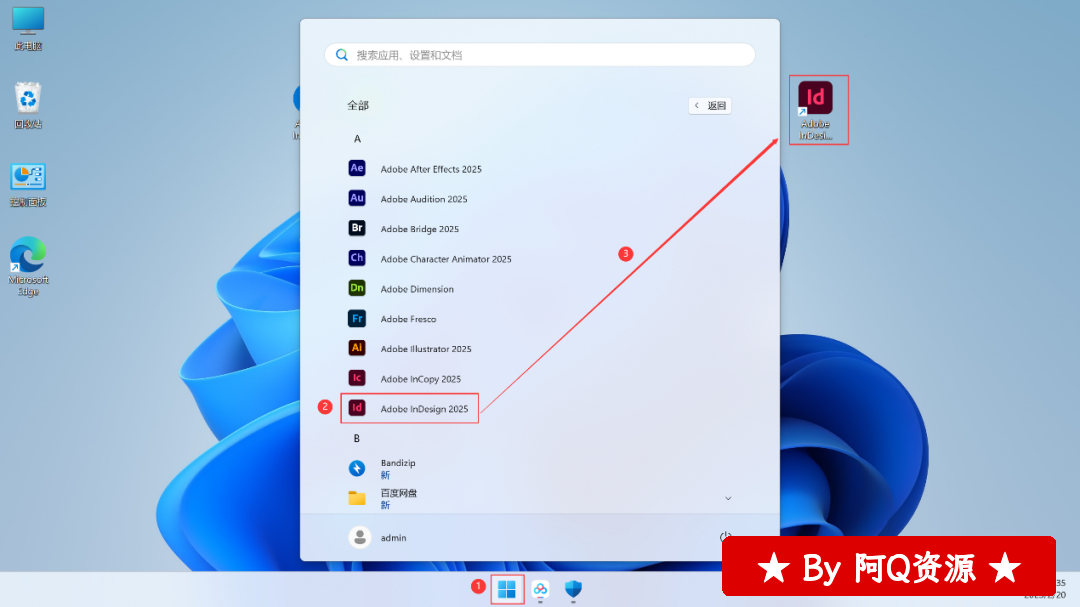Open the Windows Security shield on the taskbar

point(573,589)
